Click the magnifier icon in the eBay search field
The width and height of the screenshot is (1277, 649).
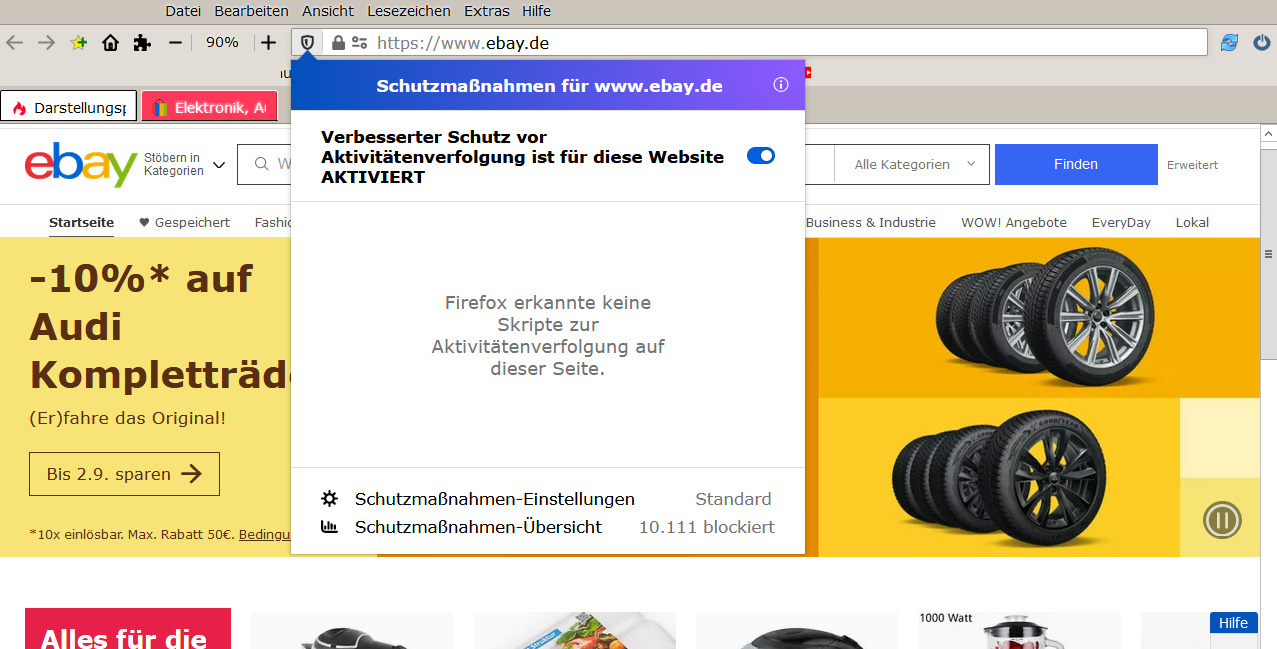[261, 164]
